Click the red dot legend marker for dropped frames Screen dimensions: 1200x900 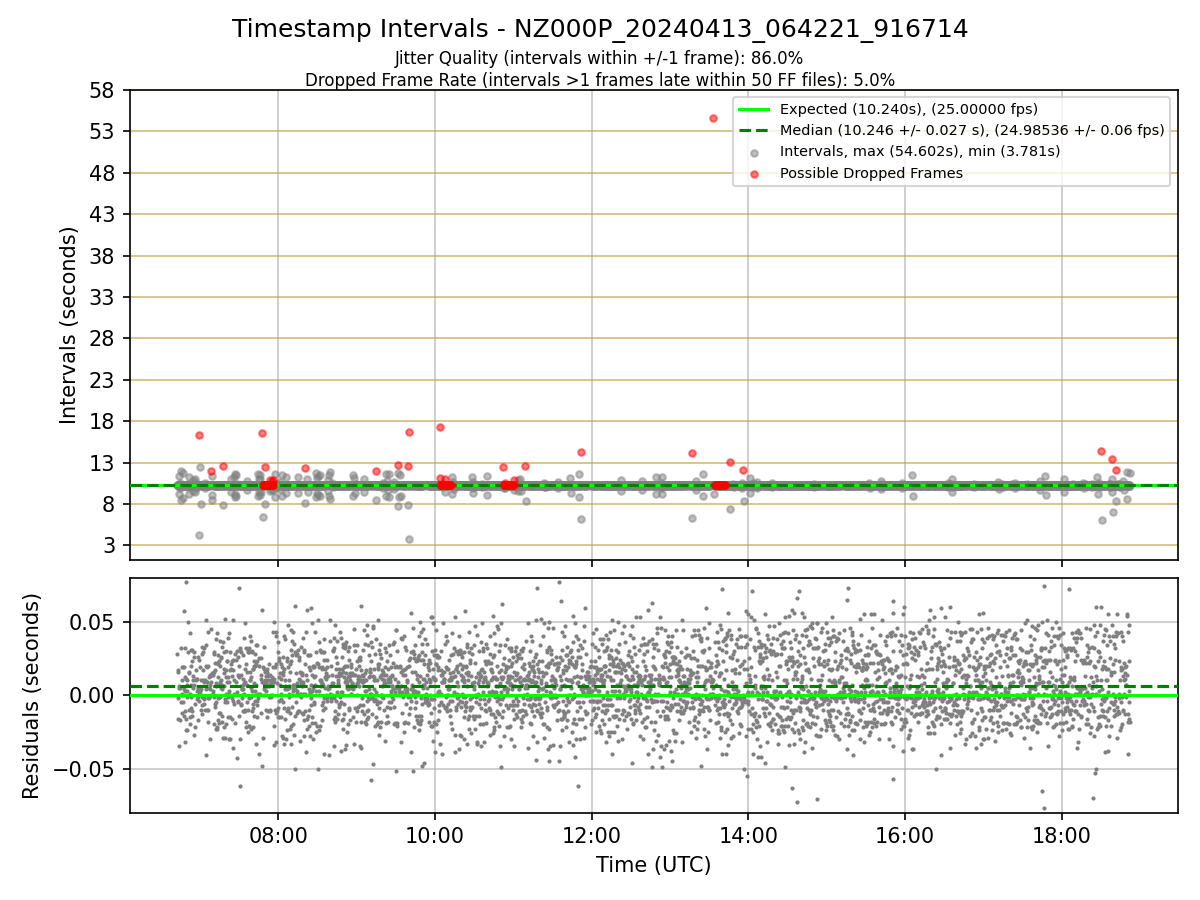pyautogui.click(x=755, y=174)
